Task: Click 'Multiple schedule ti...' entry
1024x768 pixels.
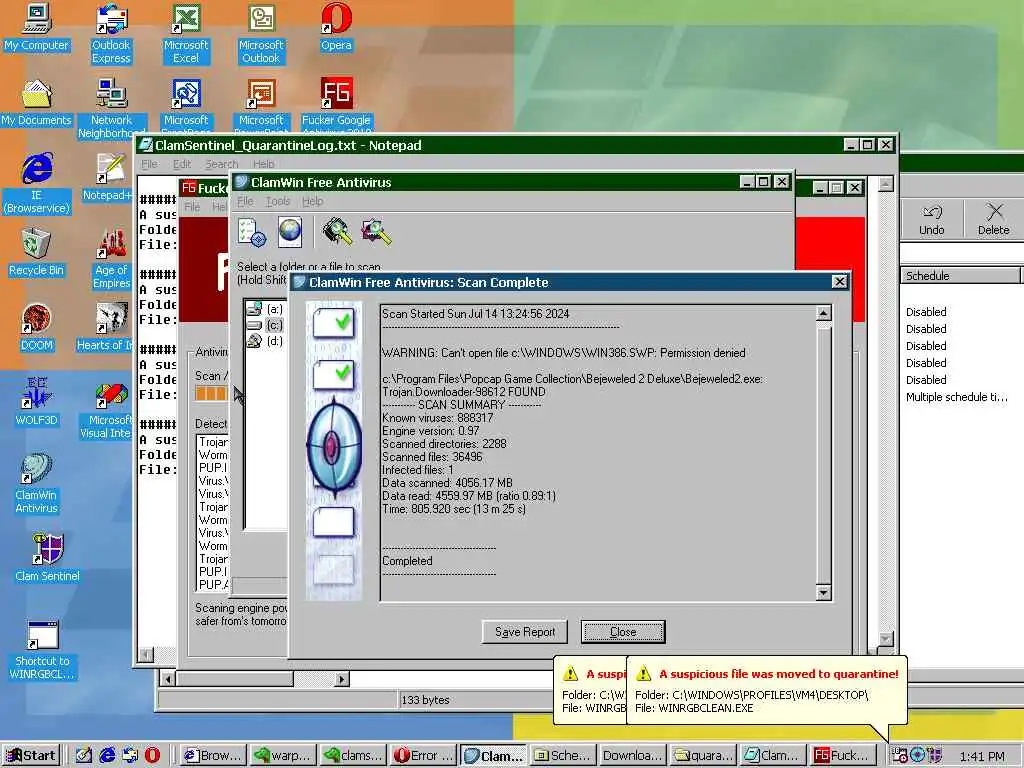Action: pyautogui.click(x=957, y=397)
